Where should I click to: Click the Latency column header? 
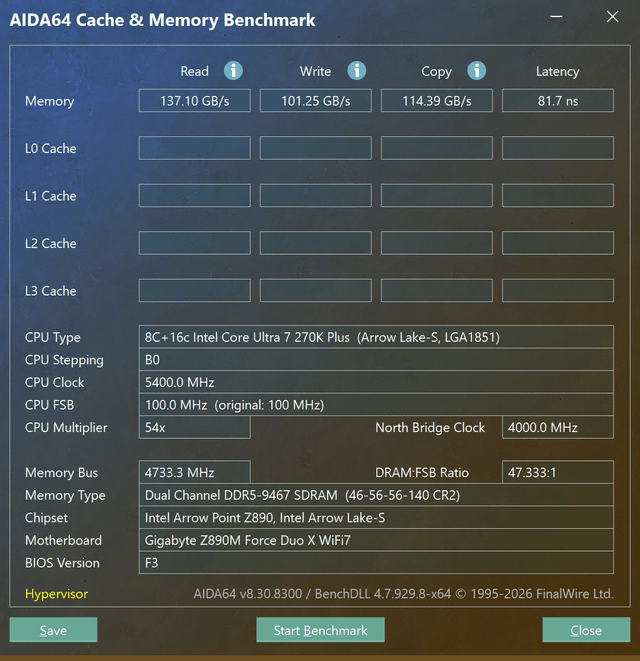click(557, 72)
